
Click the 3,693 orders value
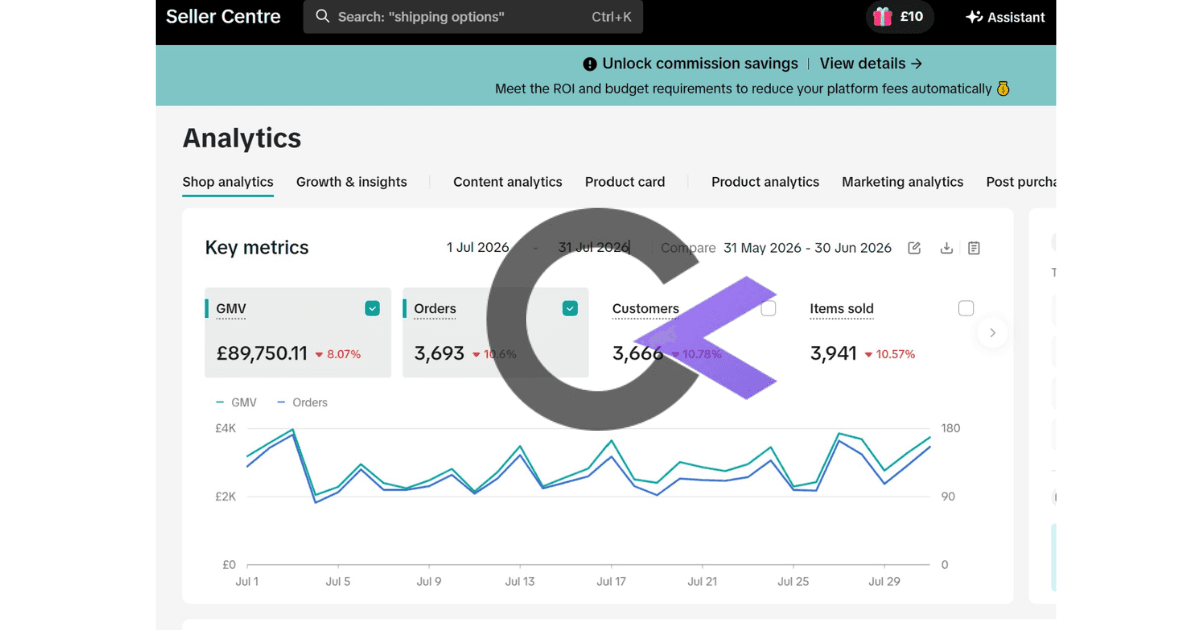pyautogui.click(x=439, y=353)
